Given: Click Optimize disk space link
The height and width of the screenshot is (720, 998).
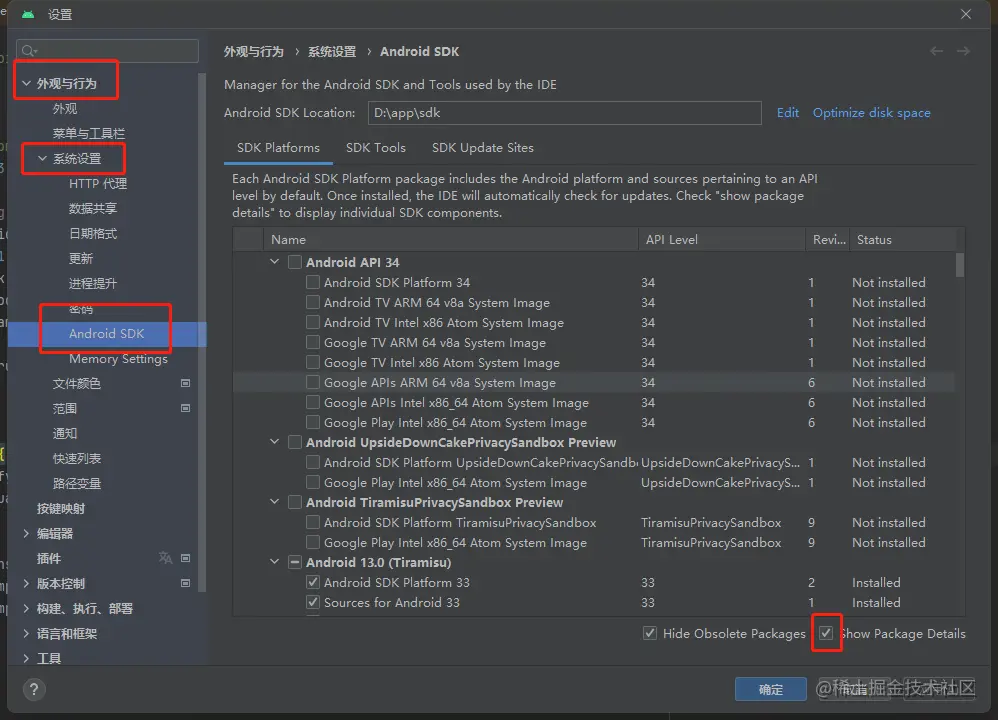Looking at the screenshot, I should [x=871, y=113].
